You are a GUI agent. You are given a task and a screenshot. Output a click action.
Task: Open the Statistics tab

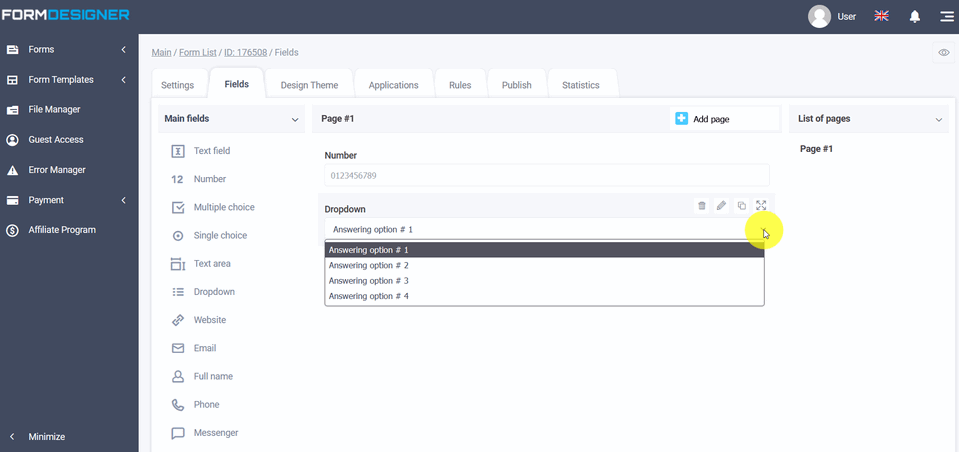[x=580, y=85]
